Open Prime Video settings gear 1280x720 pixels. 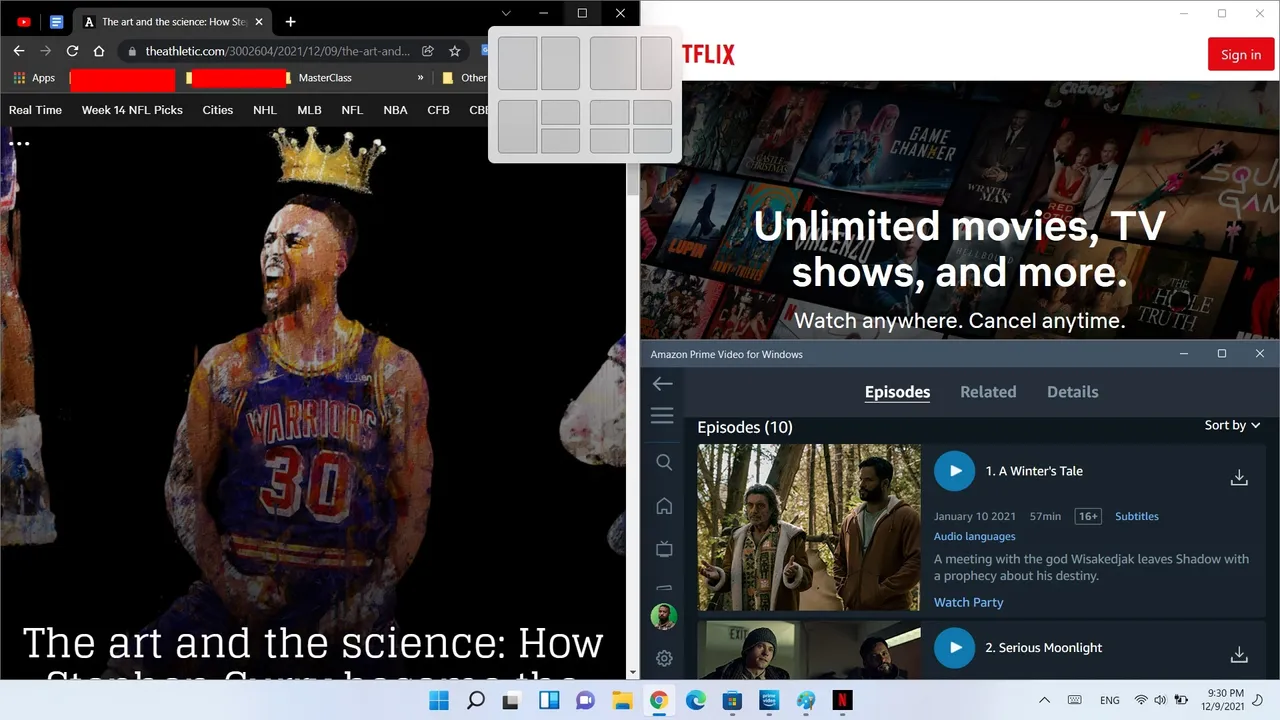(x=664, y=658)
